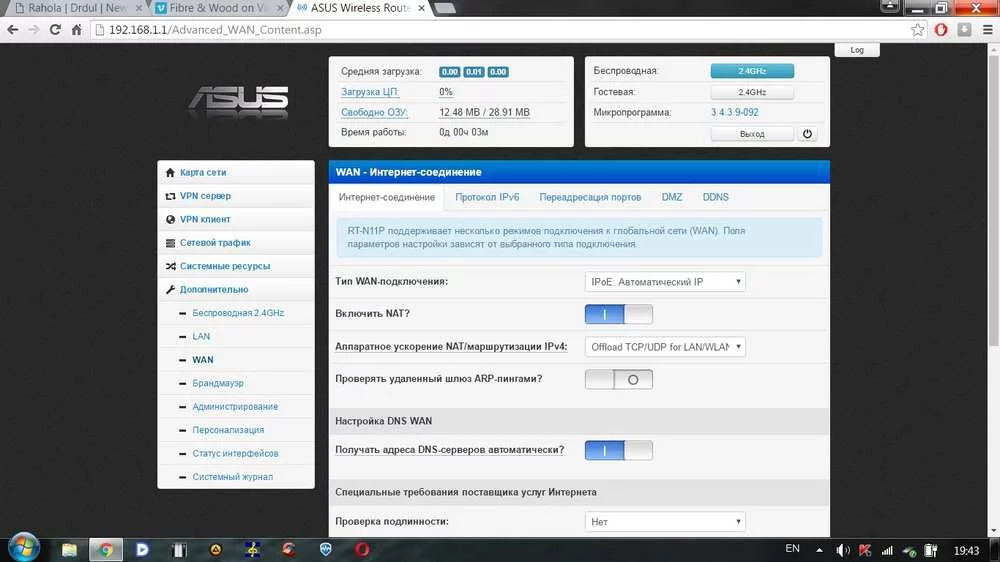Switch to the Fibre & Wood browser tab
The width and height of the screenshot is (1000, 562).
coord(219,8)
